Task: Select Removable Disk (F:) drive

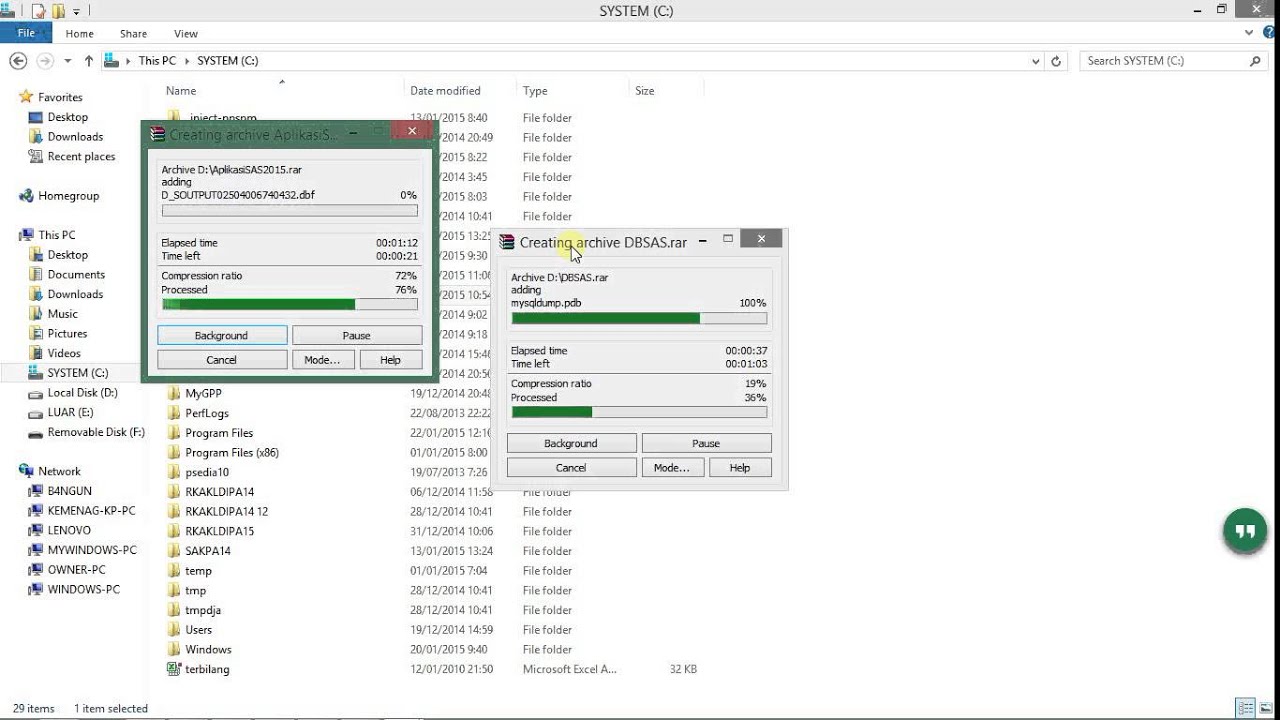Action: (96, 432)
